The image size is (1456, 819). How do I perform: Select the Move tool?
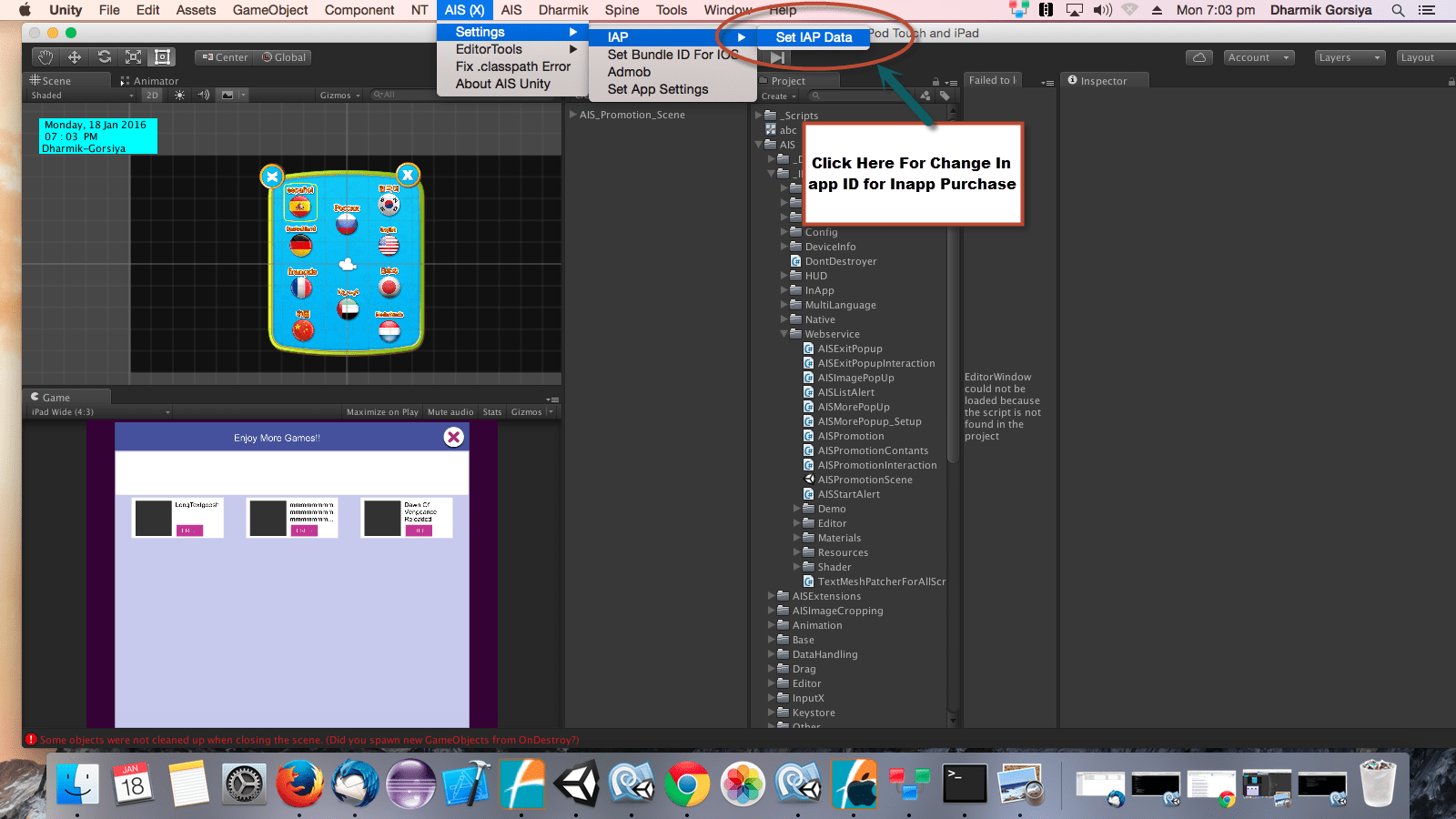[75, 57]
